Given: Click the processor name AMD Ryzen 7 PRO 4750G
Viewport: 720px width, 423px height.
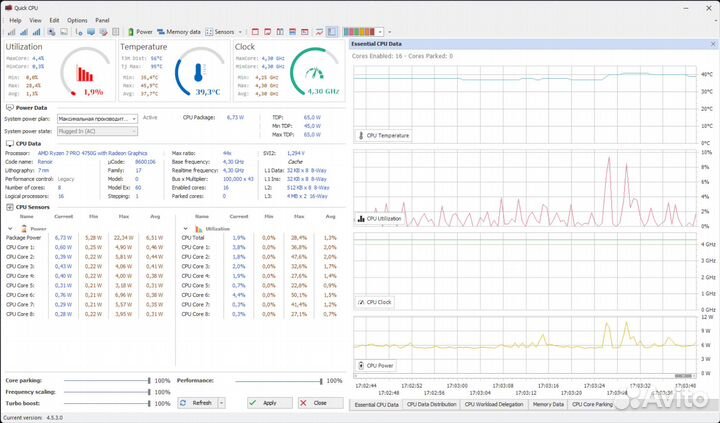Looking at the screenshot, I should pos(92,153).
